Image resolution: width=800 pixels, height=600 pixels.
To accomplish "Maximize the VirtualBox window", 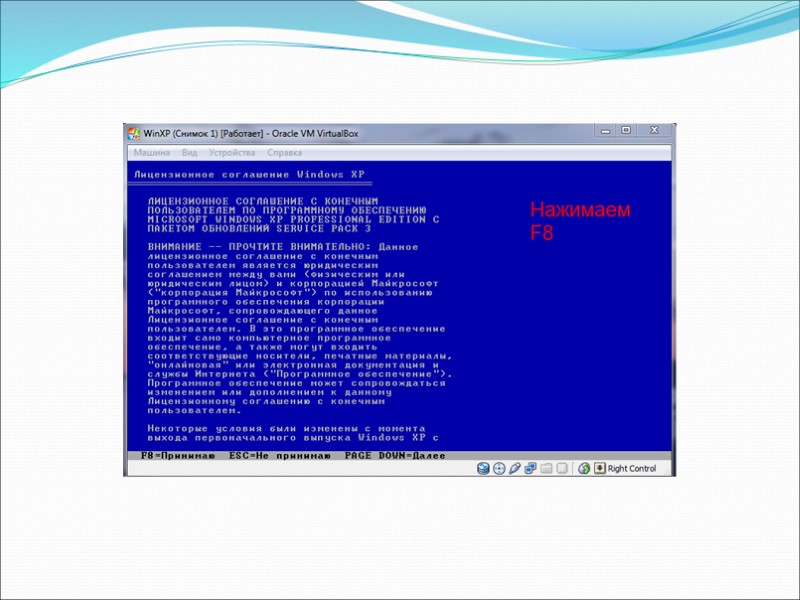I will (626, 131).
